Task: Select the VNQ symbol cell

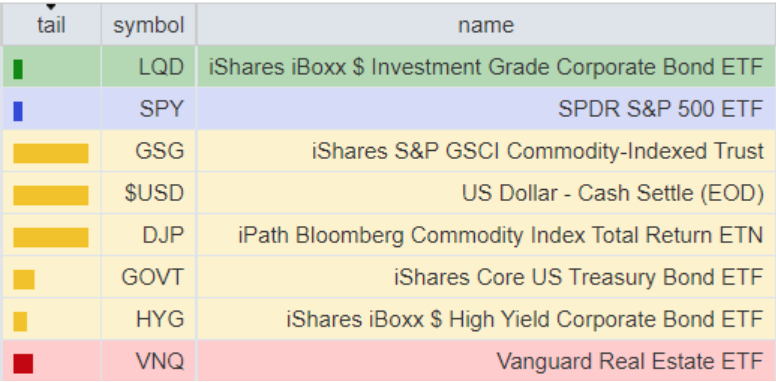Action: click(x=148, y=361)
